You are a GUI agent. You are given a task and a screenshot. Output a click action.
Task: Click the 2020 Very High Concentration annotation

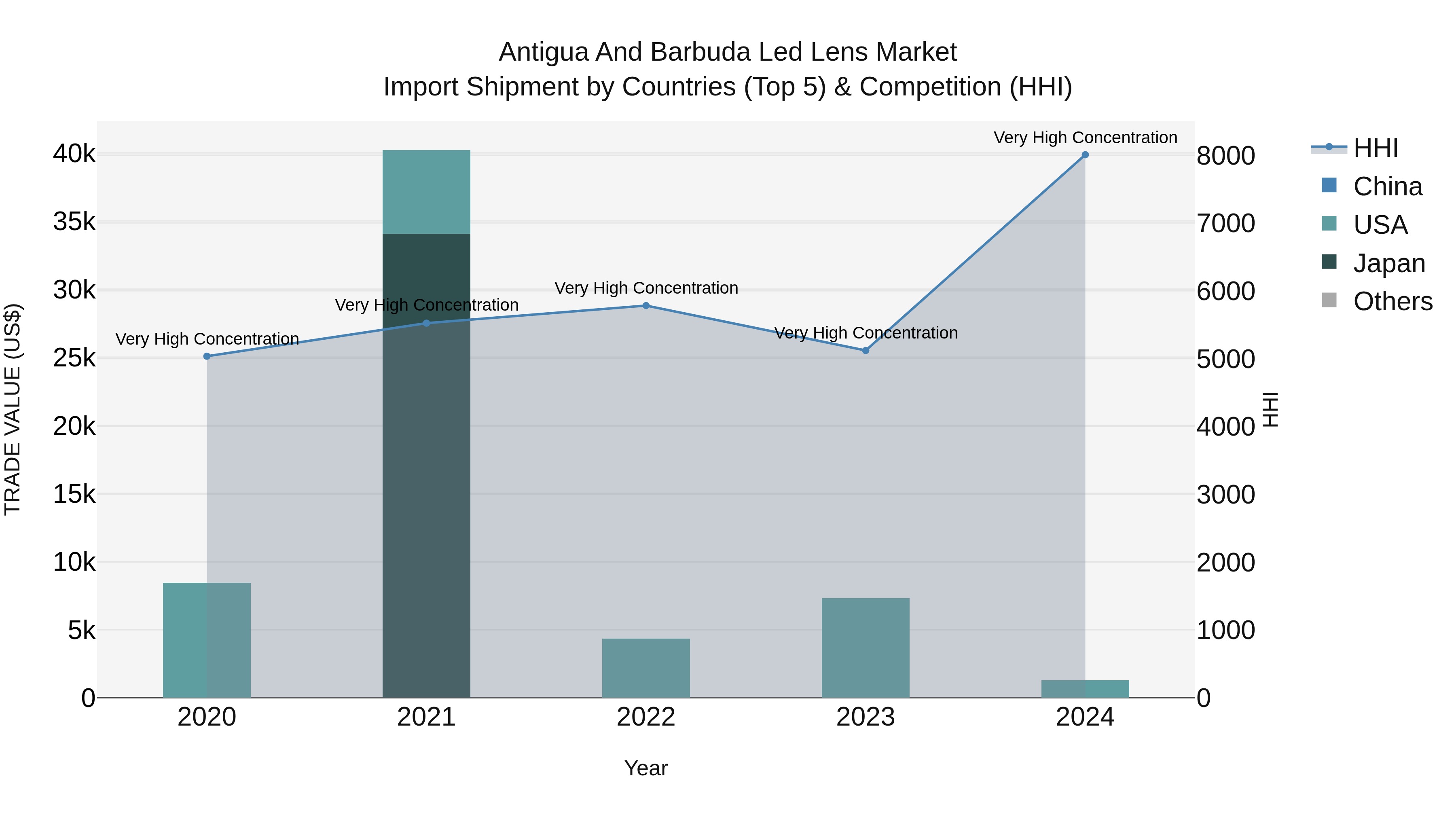pyautogui.click(x=207, y=339)
